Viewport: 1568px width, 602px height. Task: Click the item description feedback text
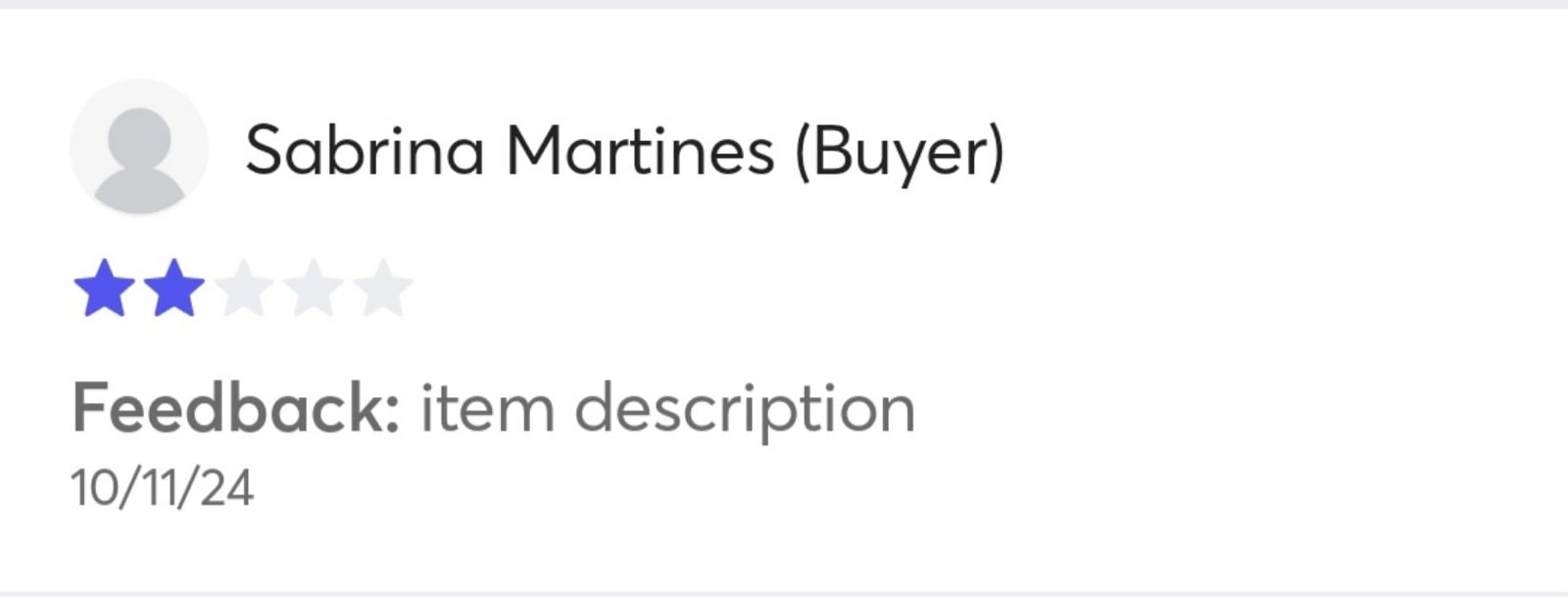(x=667, y=411)
